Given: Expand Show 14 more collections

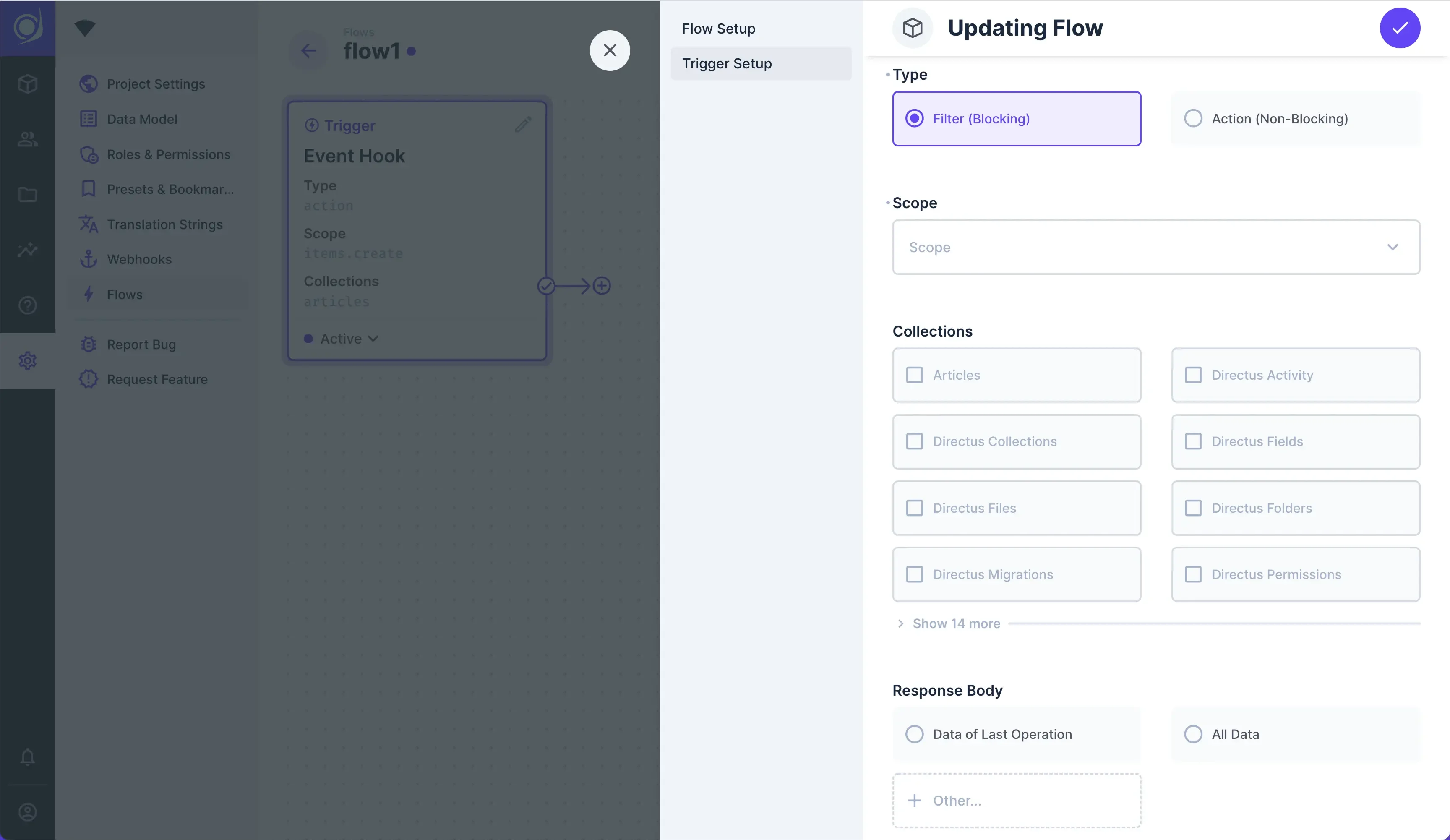Looking at the screenshot, I should coord(956,623).
